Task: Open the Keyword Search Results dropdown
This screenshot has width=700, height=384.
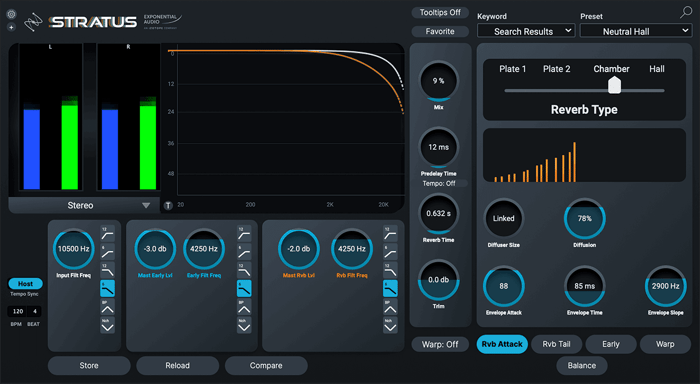Action: tap(526, 31)
